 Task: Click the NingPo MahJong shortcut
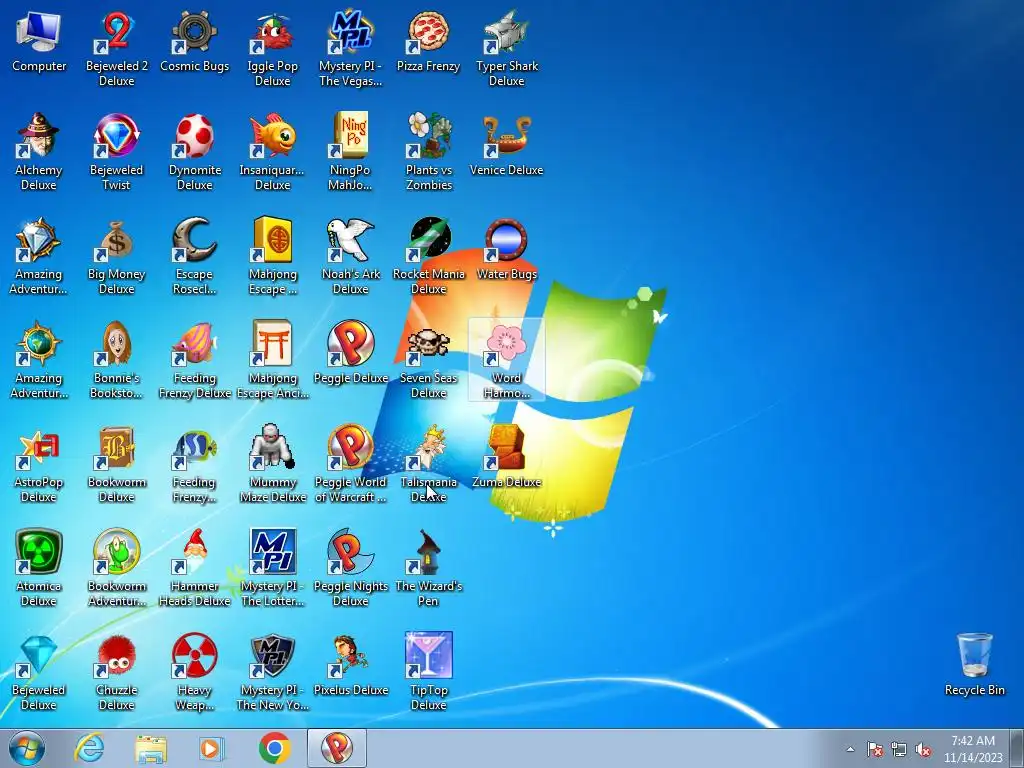350,152
